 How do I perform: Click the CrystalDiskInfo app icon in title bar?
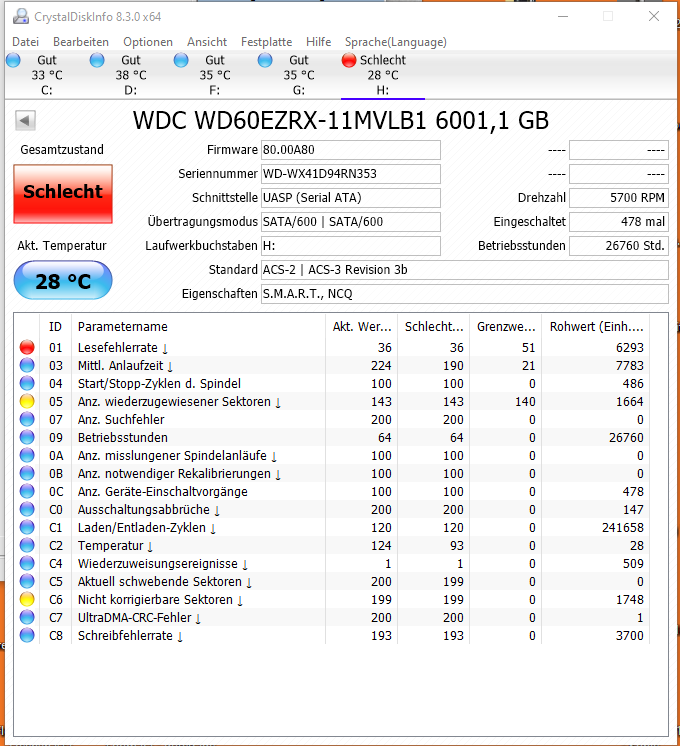[20, 16]
